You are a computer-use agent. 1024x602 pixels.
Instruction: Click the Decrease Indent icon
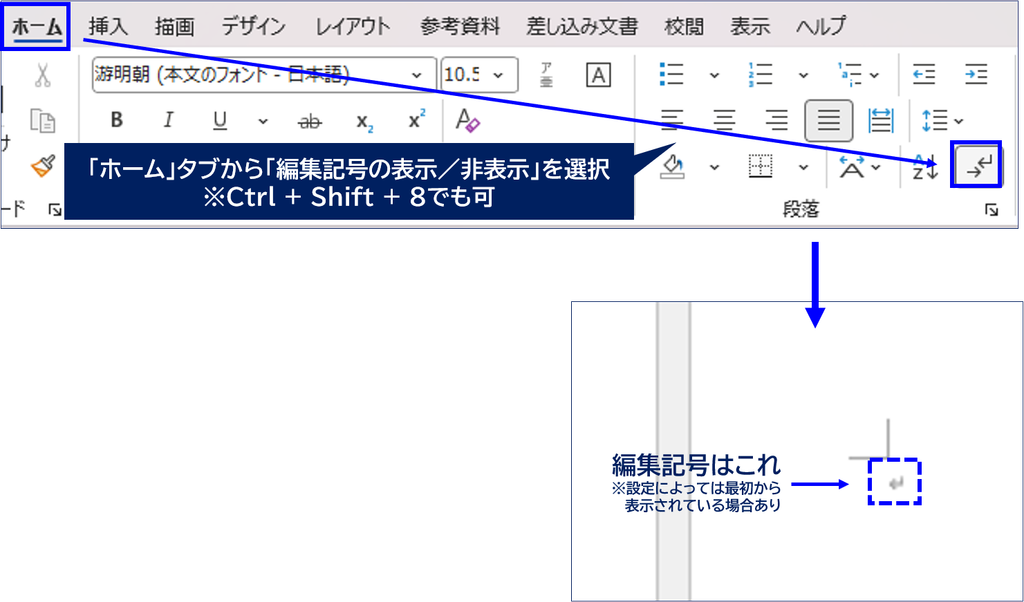(x=924, y=74)
